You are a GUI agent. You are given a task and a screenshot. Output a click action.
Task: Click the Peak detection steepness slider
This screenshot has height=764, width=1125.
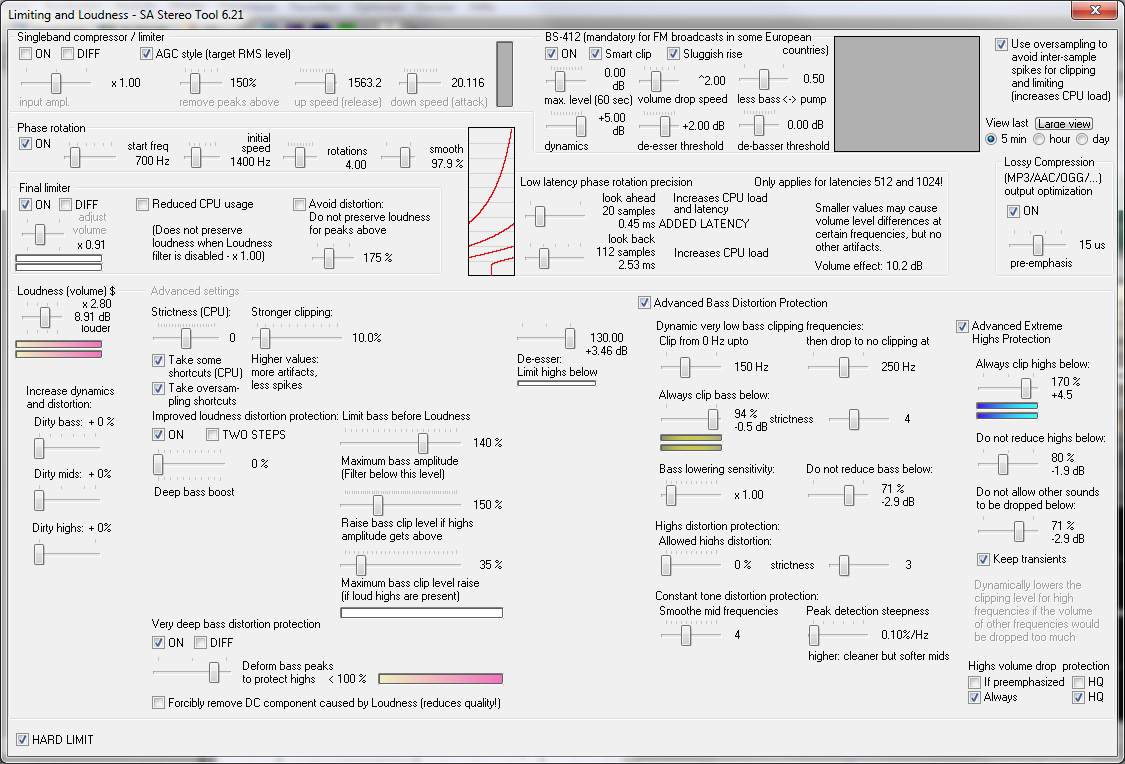(x=837, y=634)
